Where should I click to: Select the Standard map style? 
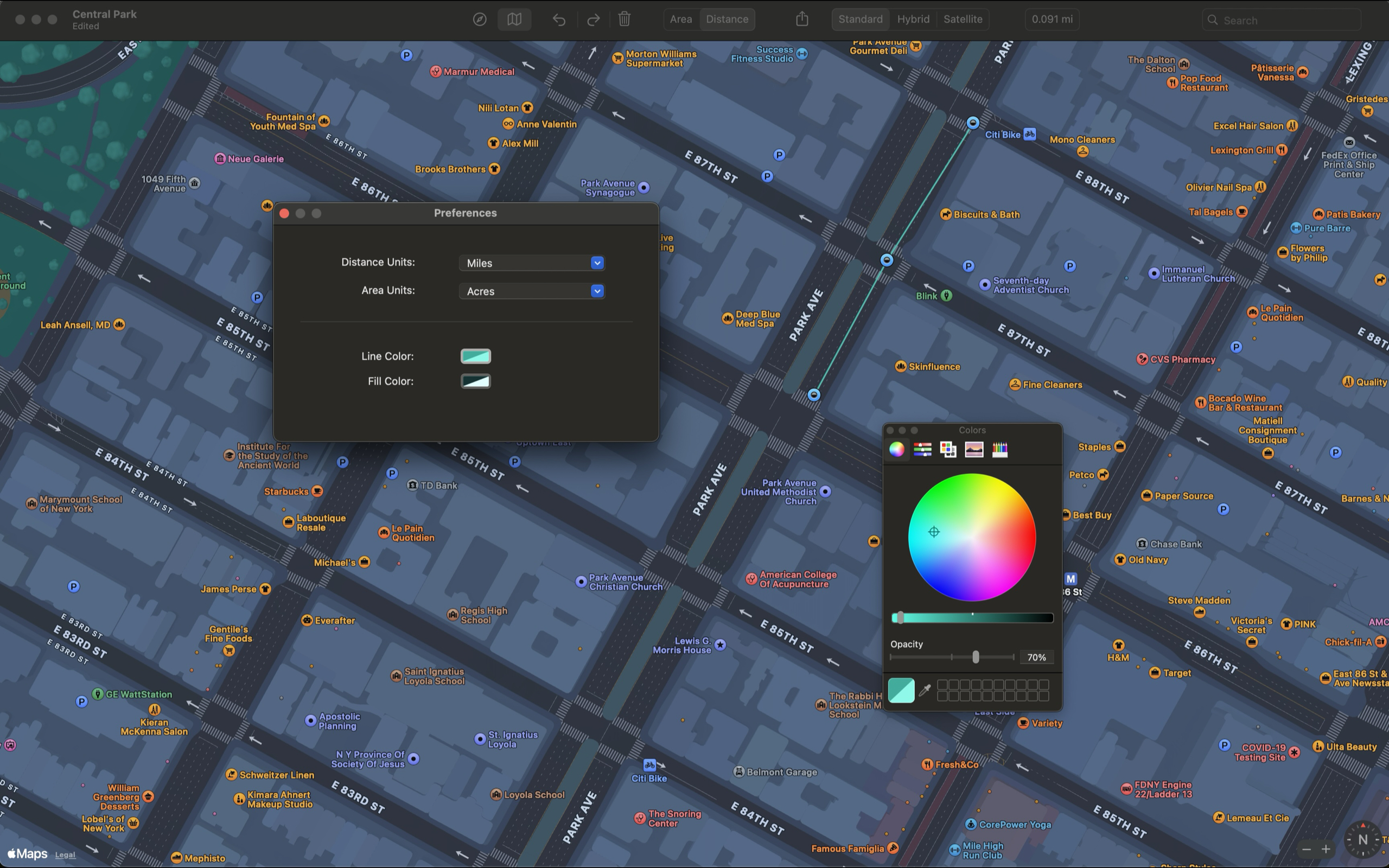click(x=861, y=19)
